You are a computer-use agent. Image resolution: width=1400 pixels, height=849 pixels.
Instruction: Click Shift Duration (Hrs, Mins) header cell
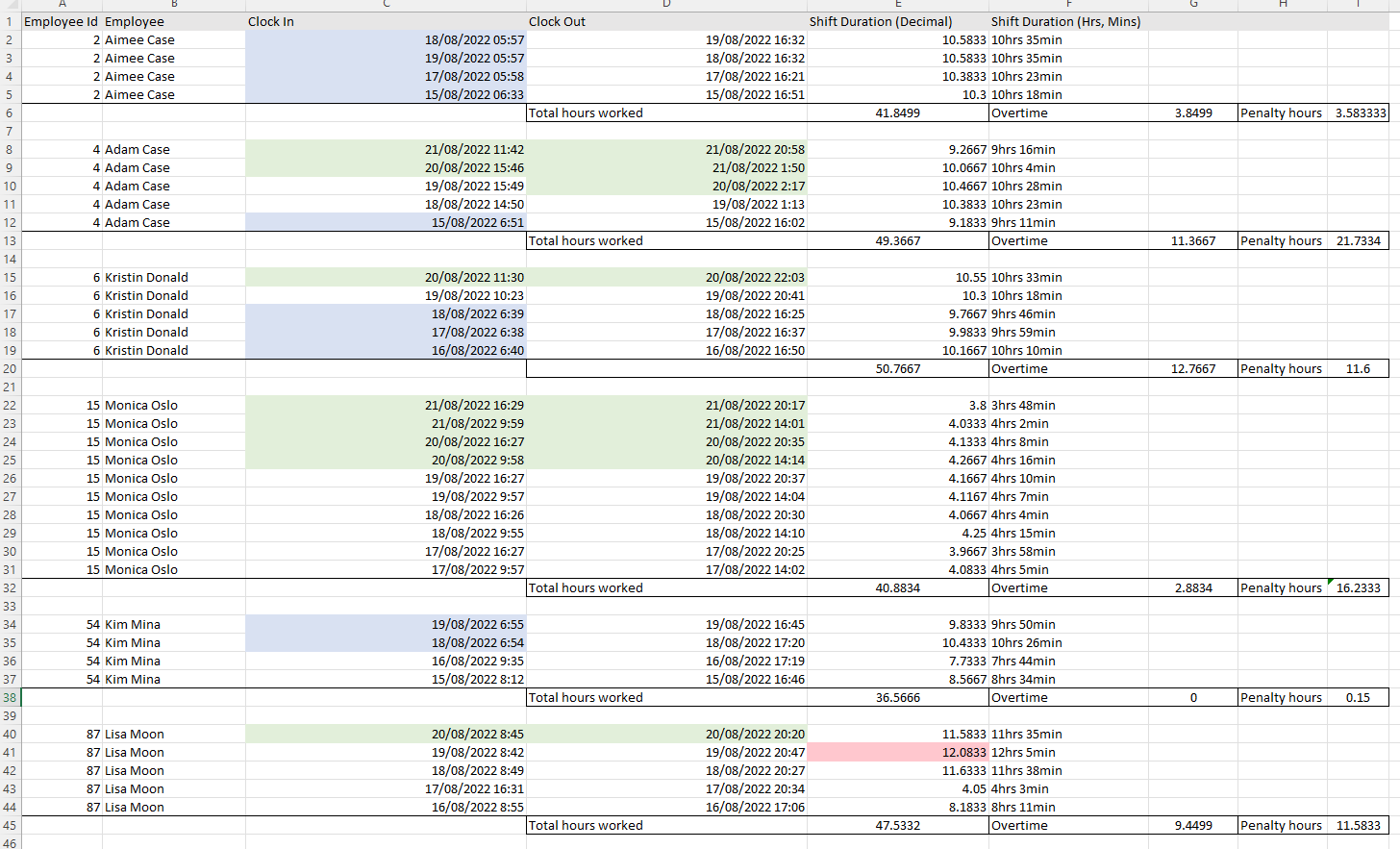point(1066,21)
